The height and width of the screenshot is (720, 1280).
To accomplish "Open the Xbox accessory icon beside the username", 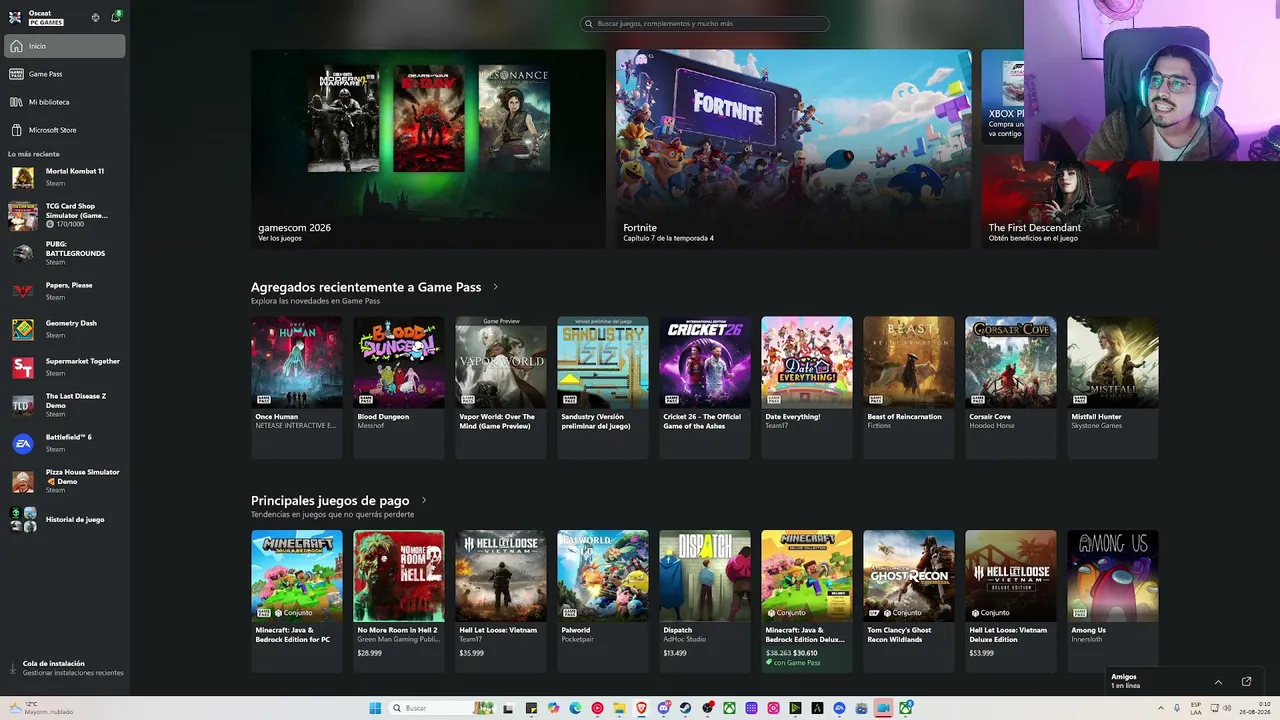I will click(x=95, y=17).
